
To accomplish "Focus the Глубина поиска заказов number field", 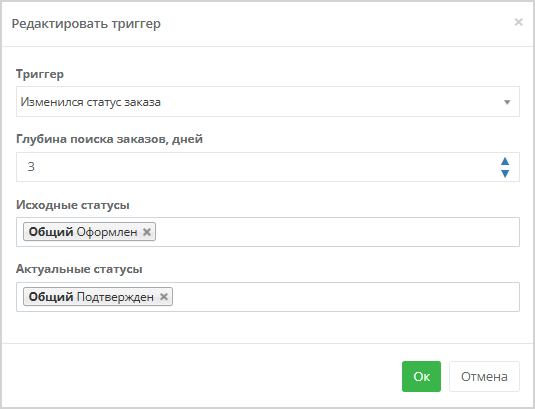I will point(258,167).
